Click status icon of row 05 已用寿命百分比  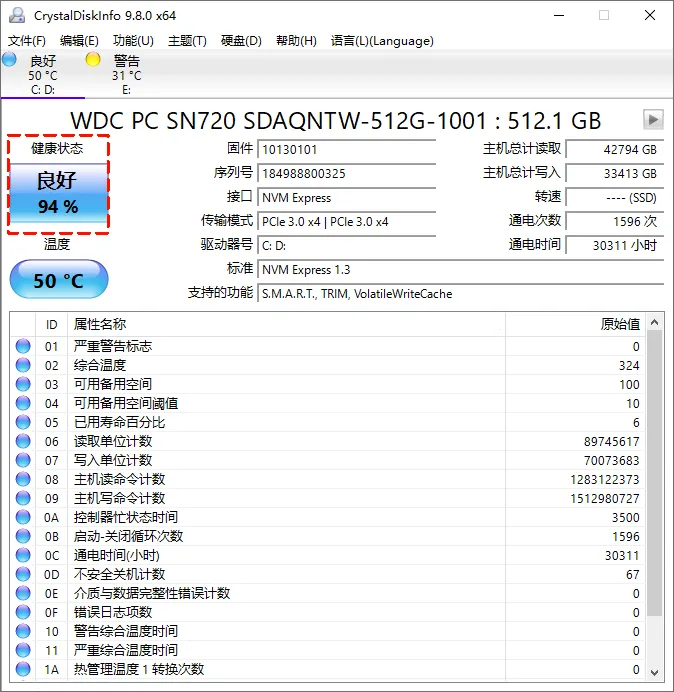click(x=23, y=422)
